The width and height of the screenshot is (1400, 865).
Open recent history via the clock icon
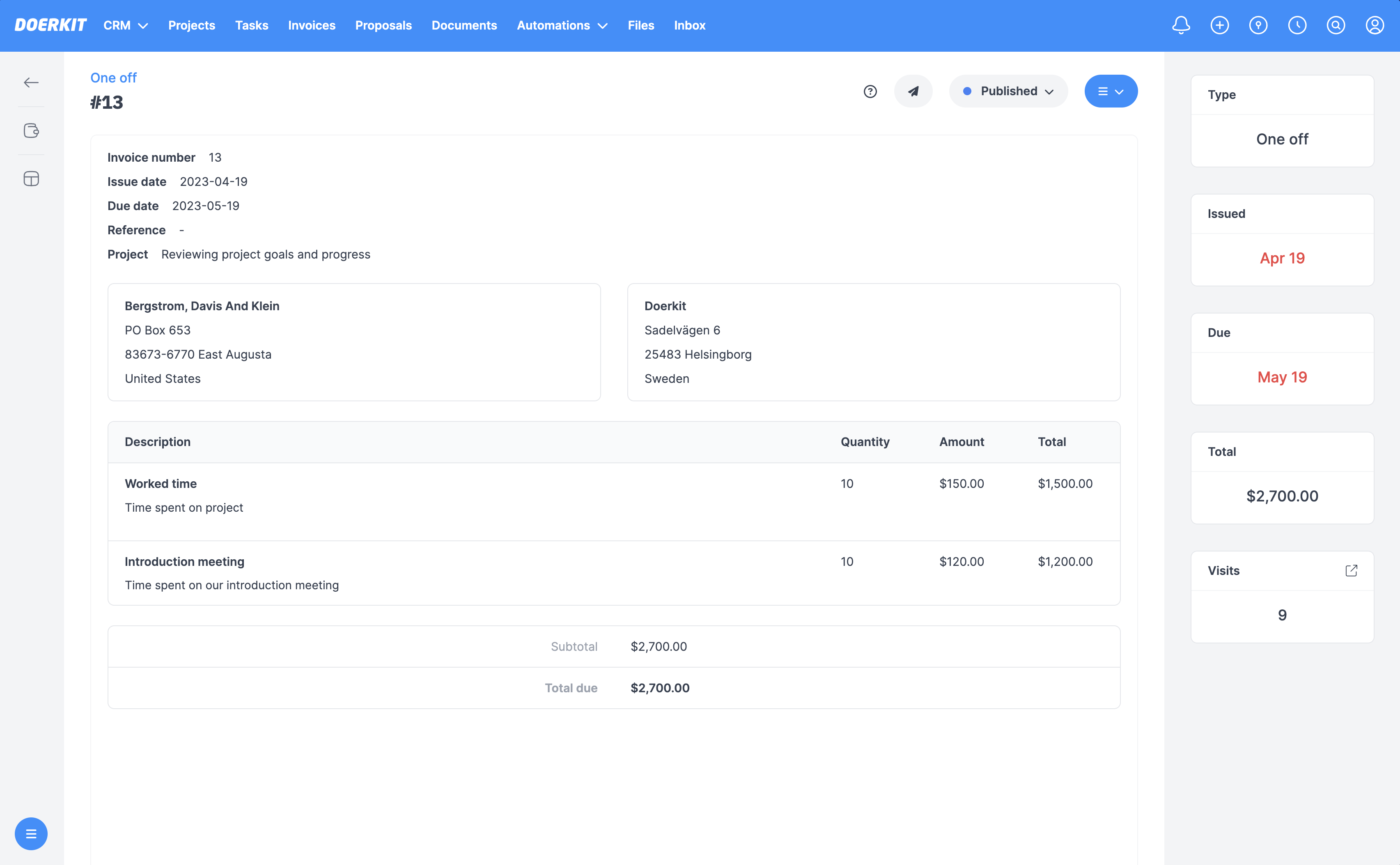coord(1297,25)
